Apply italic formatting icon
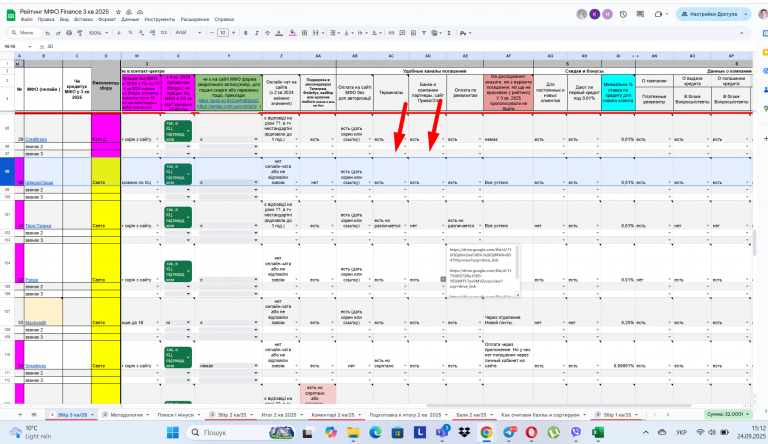Screen dimensions: 768x444 tap(257, 33)
